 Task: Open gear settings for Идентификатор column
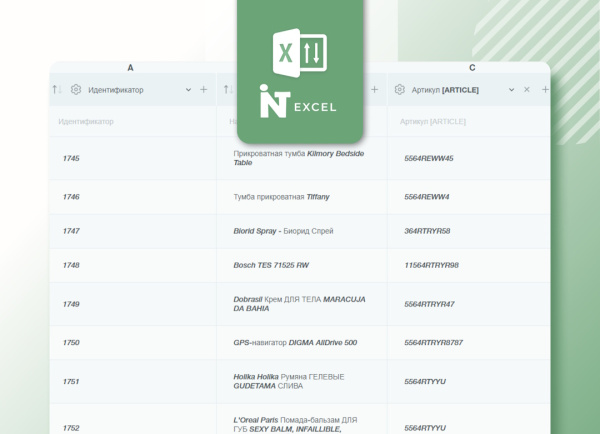click(x=75, y=90)
